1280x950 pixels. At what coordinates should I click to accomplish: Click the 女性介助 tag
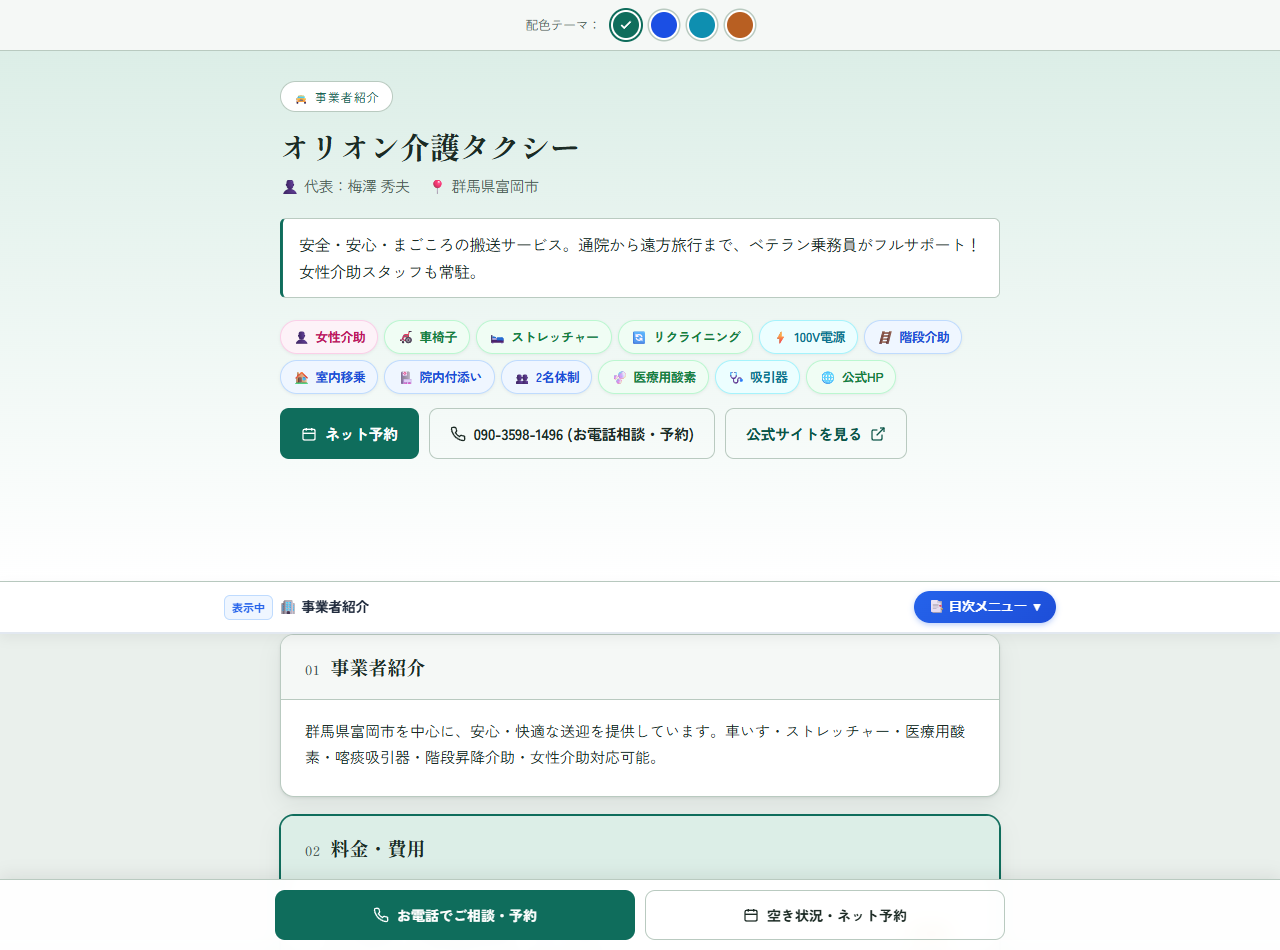(x=329, y=337)
